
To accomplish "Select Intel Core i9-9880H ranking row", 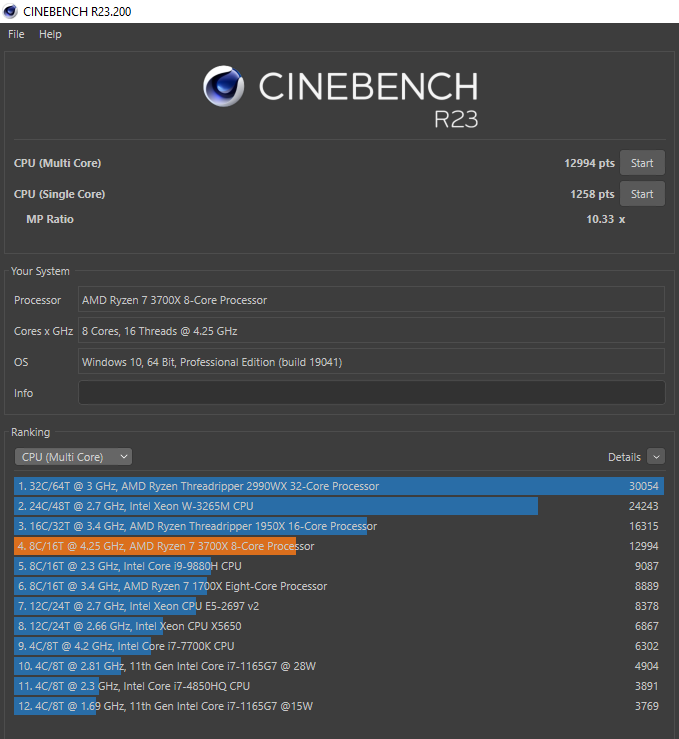I will [339, 566].
